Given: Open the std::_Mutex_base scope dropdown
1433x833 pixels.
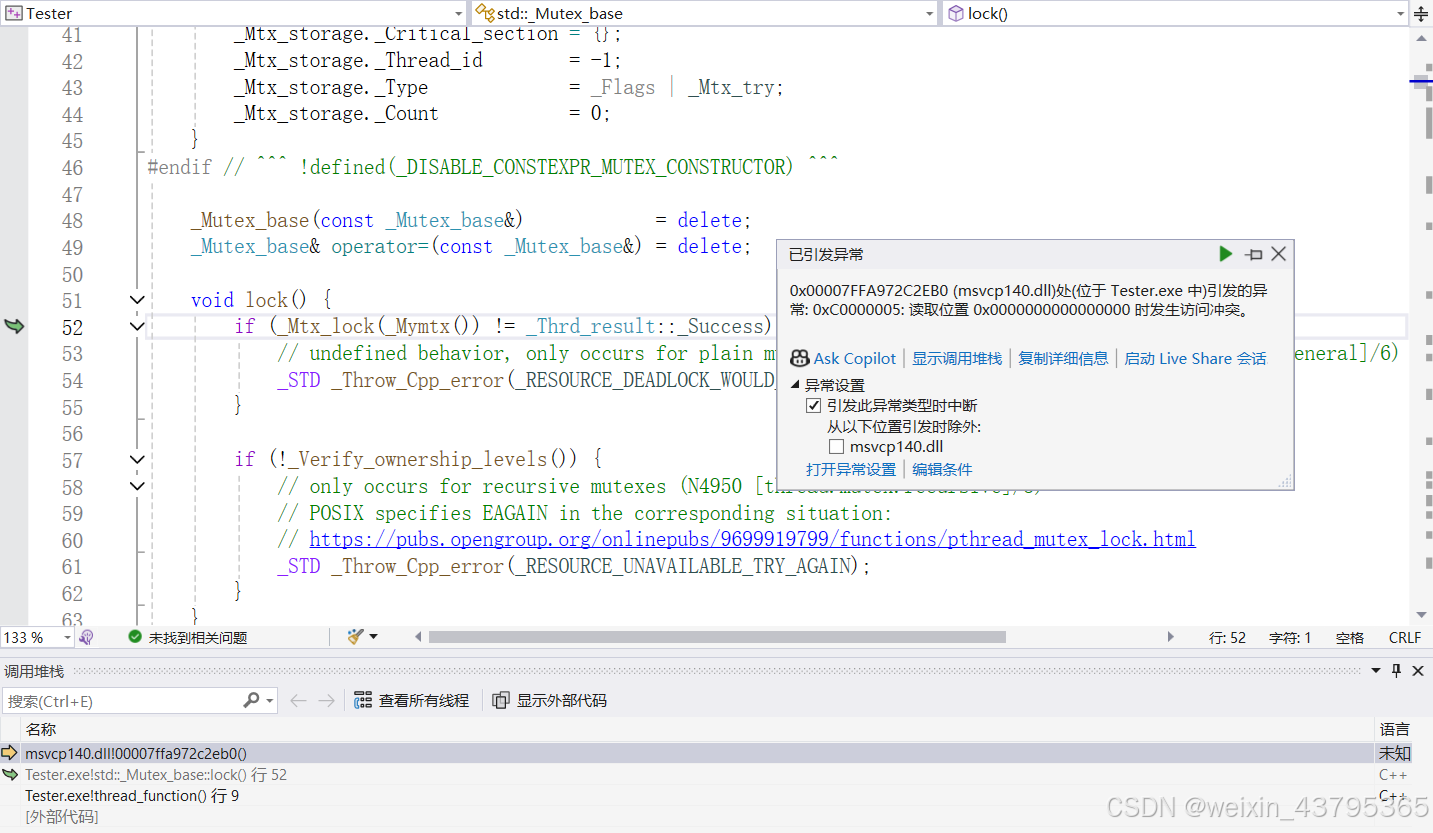Looking at the screenshot, I should 930,13.
